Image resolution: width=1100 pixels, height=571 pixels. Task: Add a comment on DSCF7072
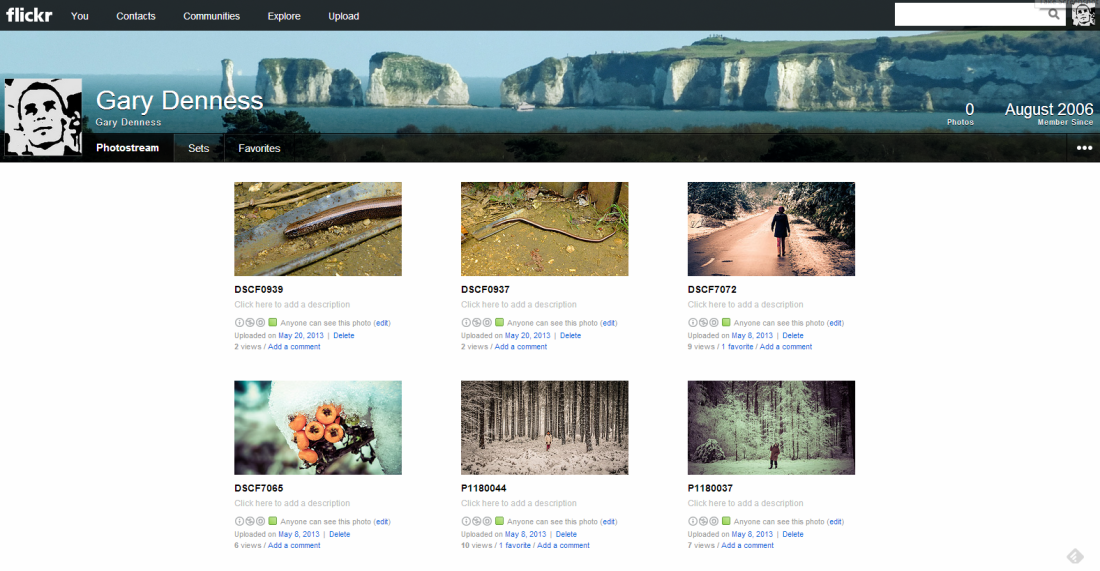click(786, 347)
